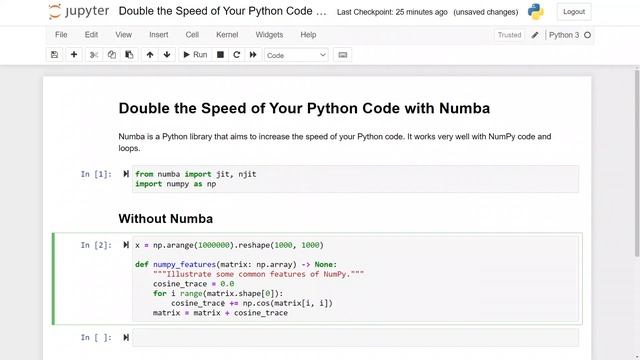Screen dimensions: 640x360
Task: Click the Python 3 kernel name
Action: 564,35
